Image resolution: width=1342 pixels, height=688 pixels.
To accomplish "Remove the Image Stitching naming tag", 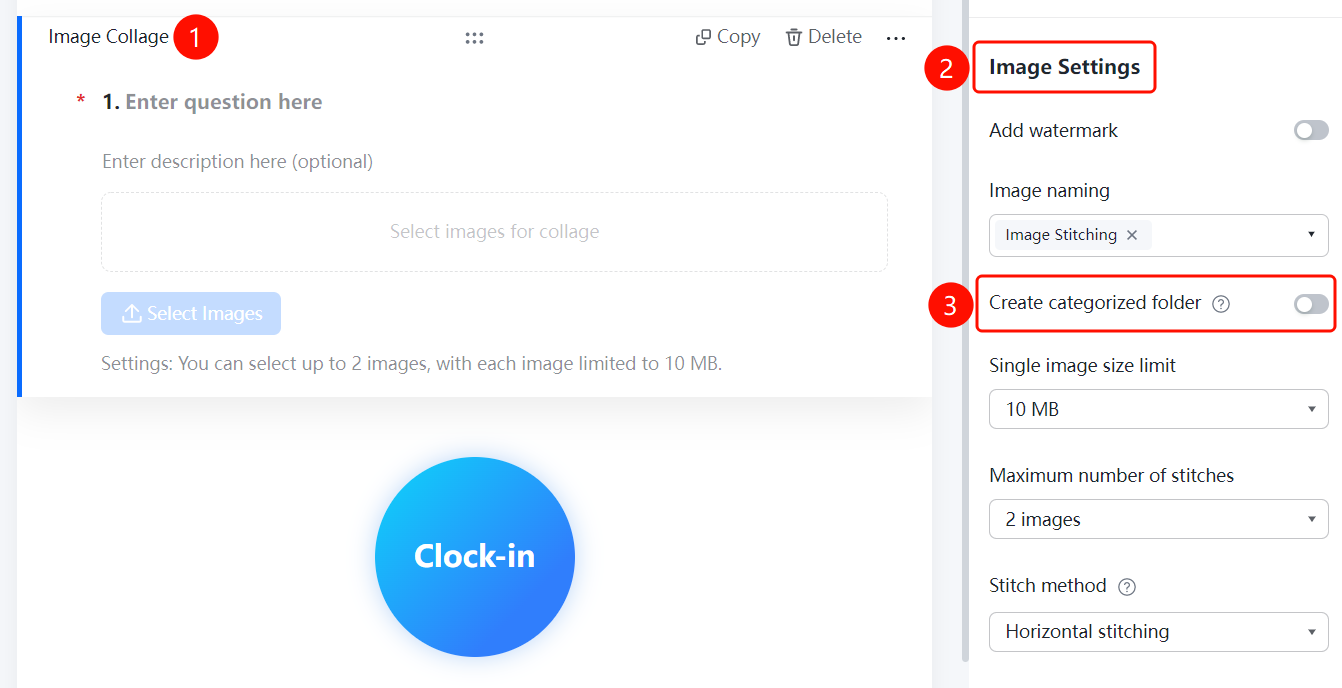I will tap(1132, 235).
